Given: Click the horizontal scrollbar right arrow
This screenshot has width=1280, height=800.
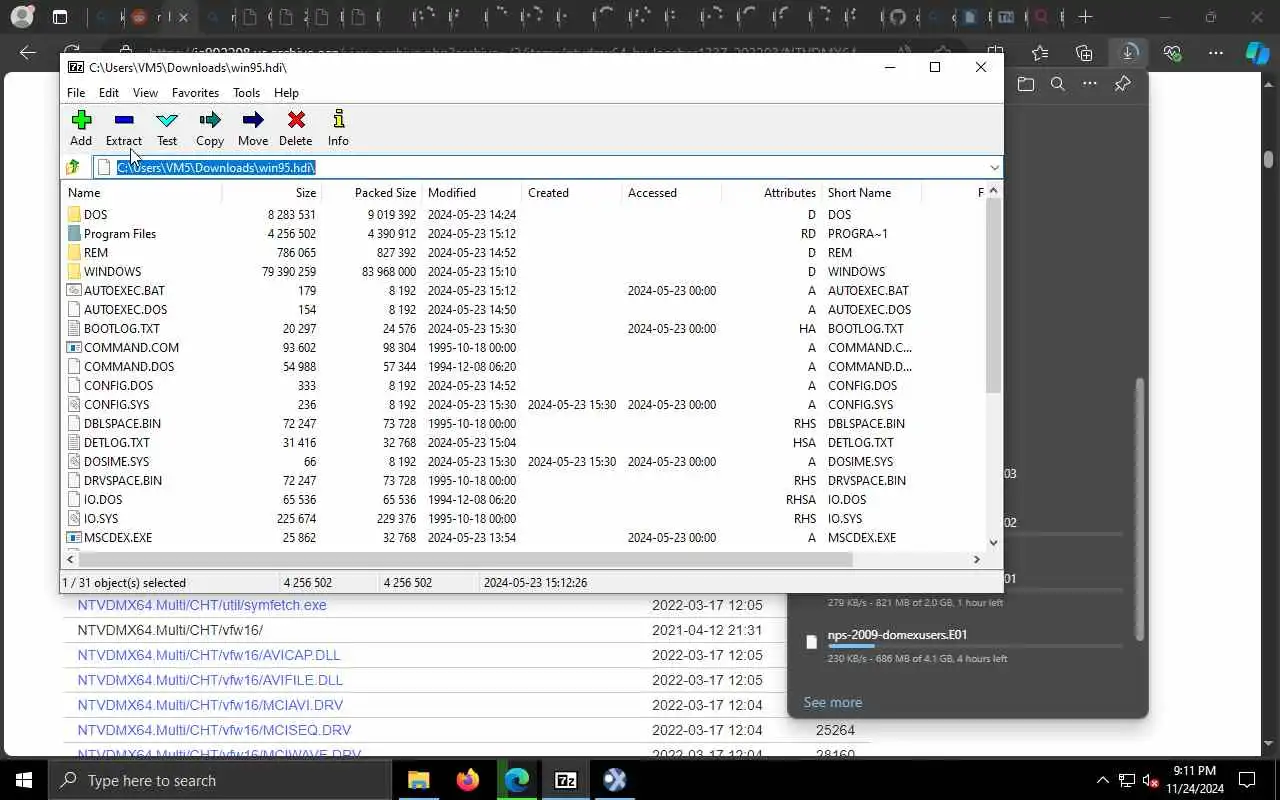Looking at the screenshot, I should 977,560.
